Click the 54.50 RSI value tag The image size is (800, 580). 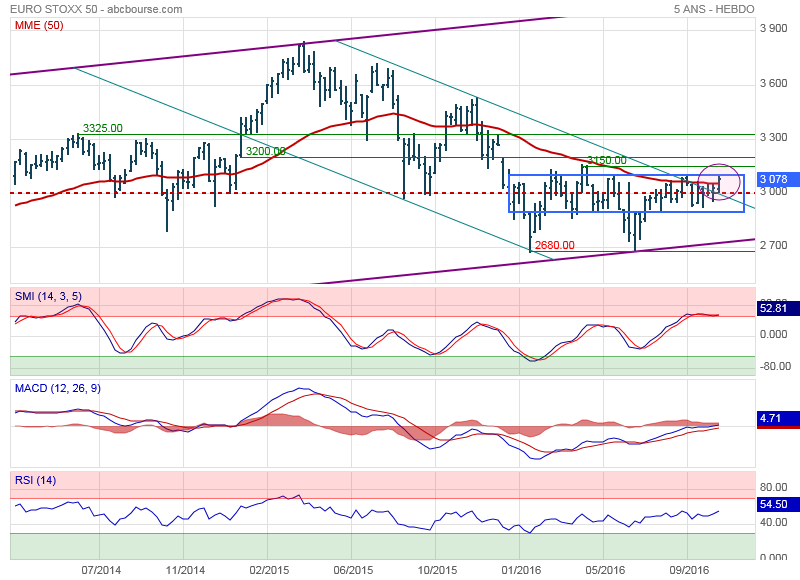click(777, 504)
